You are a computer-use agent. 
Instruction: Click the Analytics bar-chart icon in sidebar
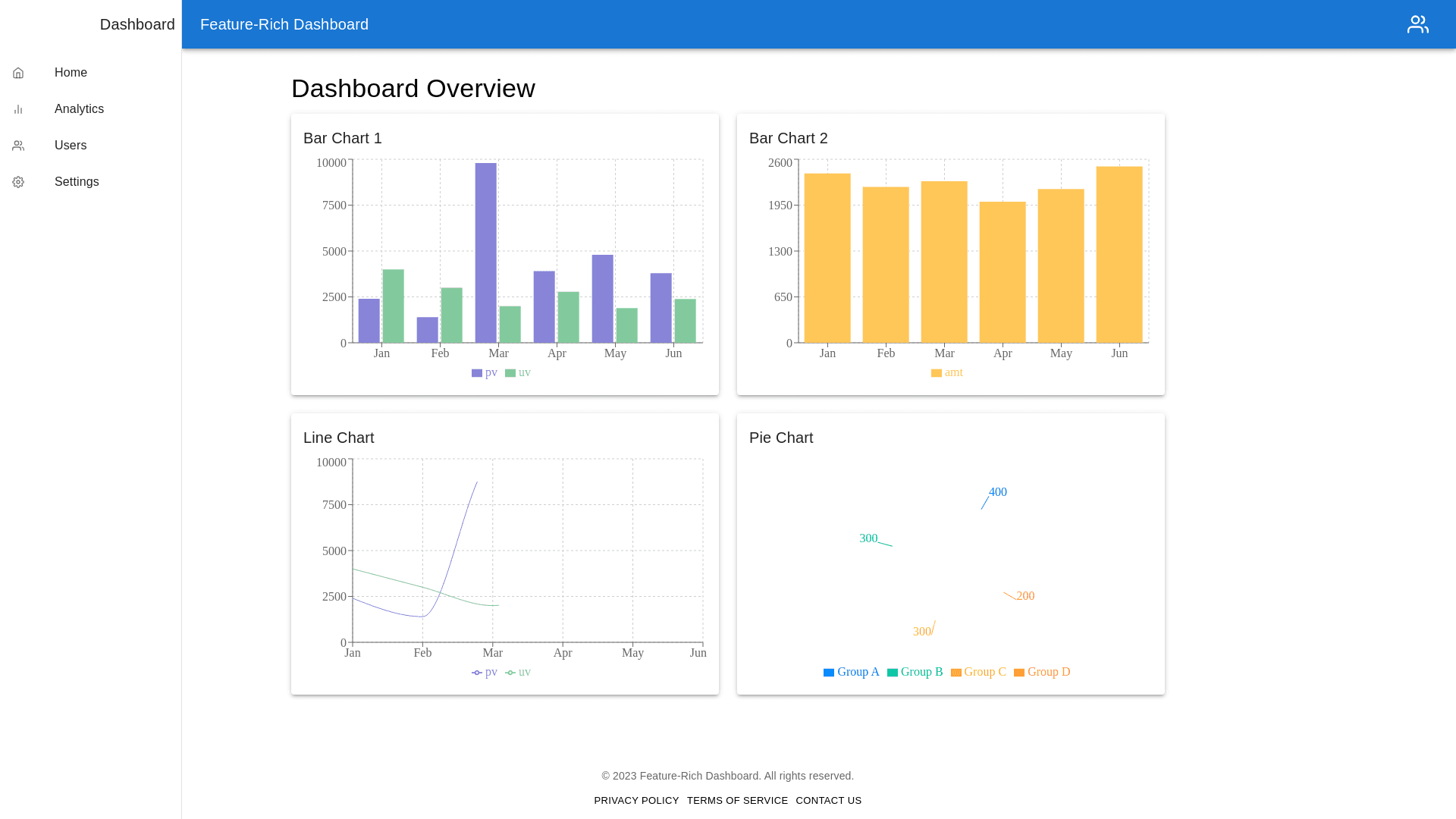tap(18, 109)
